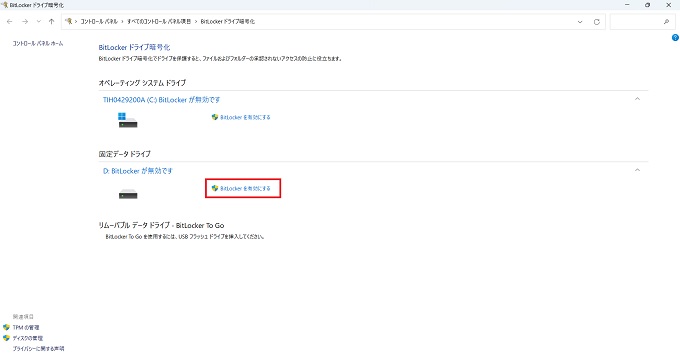Select すべてのコントロール パネル項目 breadcrumb
Viewport: 680px width, 361px height.
point(159,21)
